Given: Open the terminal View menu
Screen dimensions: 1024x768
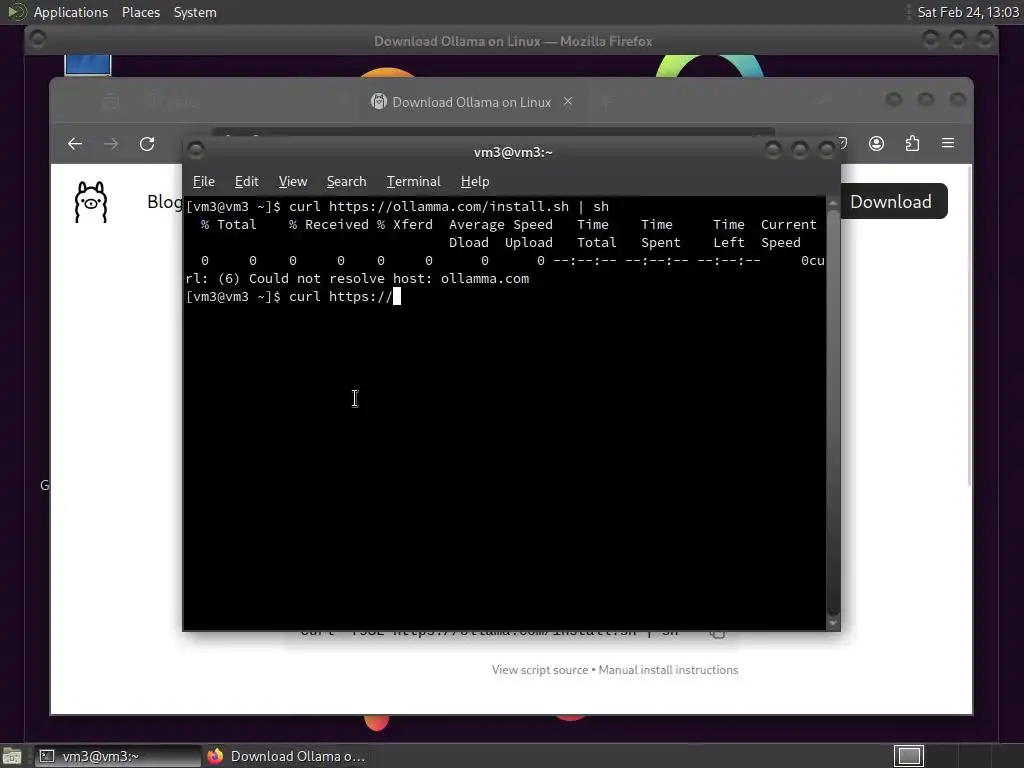Looking at the screenshot, I should (x=293, y=182).
